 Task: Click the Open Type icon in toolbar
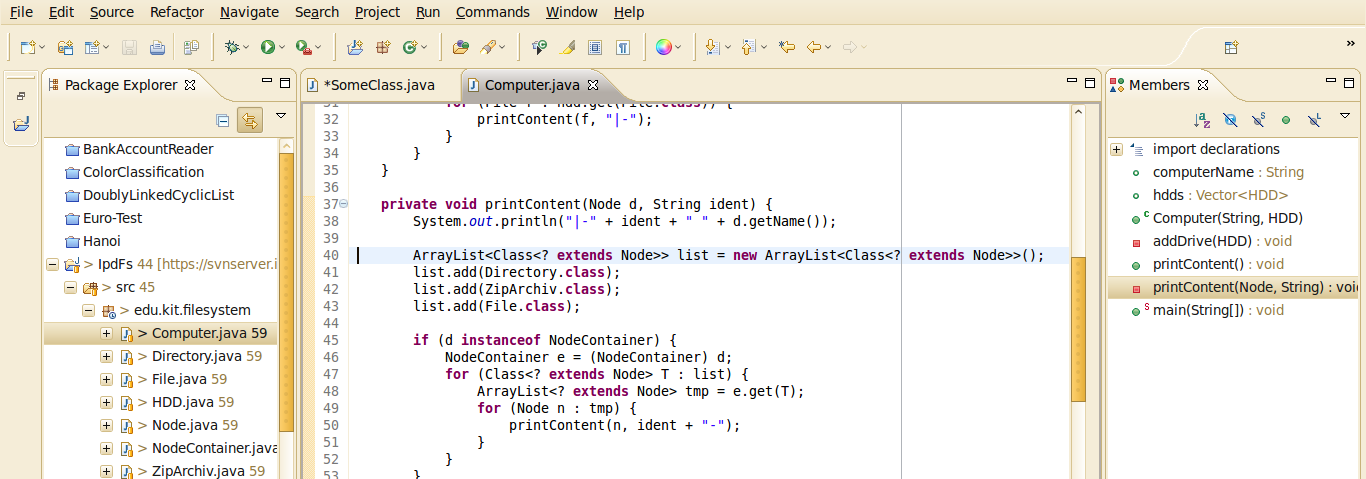coord(460,47)
